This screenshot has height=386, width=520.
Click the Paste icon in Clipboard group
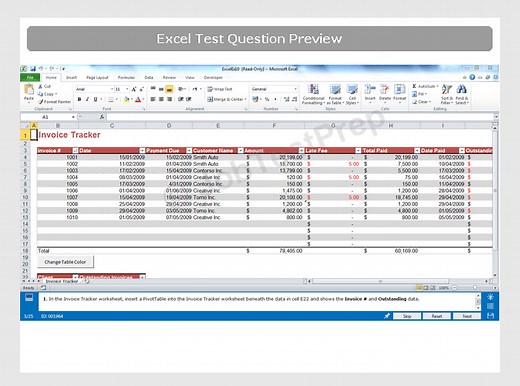(29, 89)
